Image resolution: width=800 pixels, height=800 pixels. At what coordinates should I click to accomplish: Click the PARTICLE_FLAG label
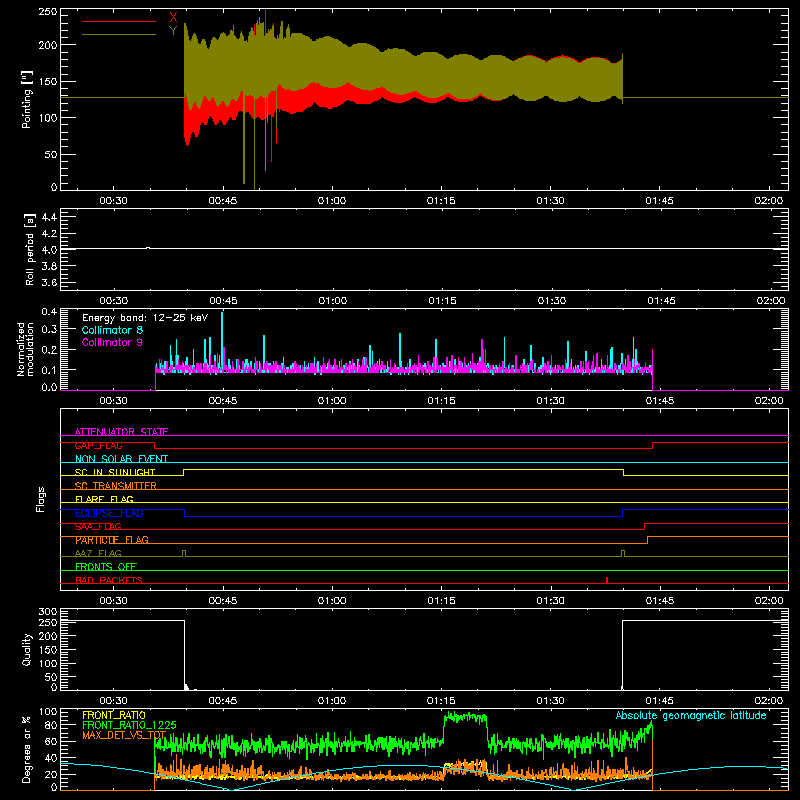pyautogui.click(x=112, y=539)
